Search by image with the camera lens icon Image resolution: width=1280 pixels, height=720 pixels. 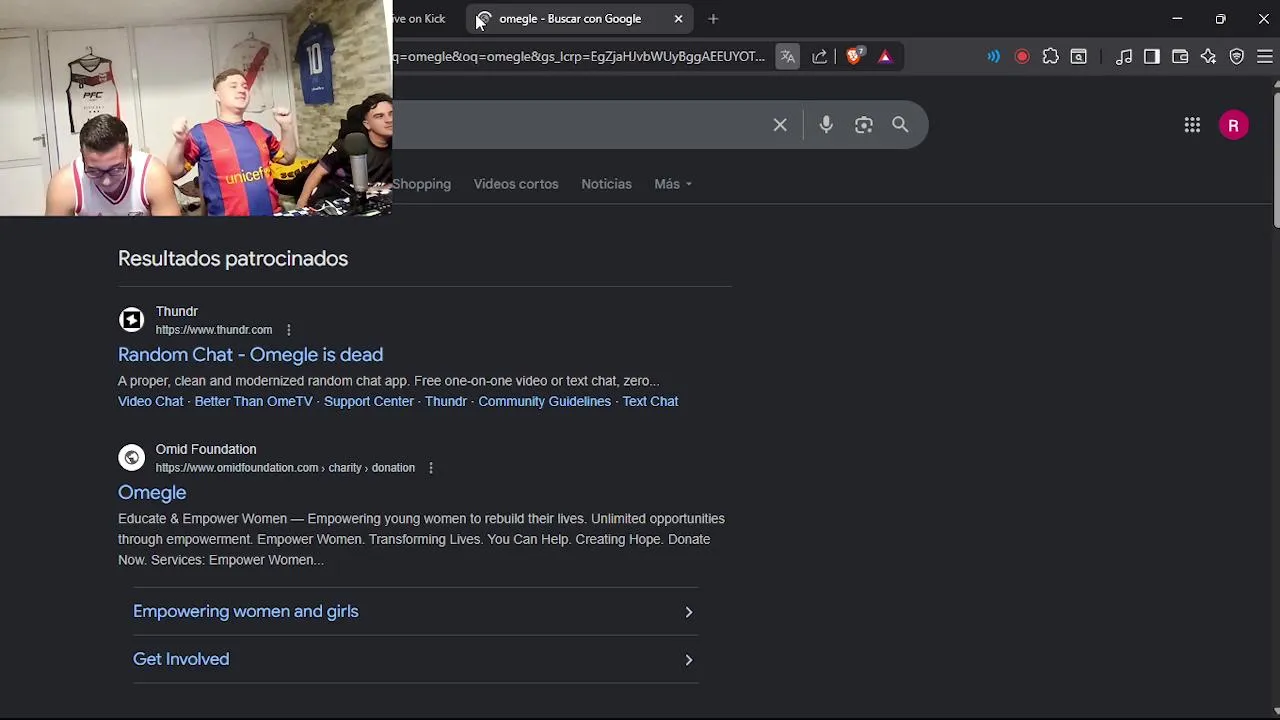pos(864,125)
